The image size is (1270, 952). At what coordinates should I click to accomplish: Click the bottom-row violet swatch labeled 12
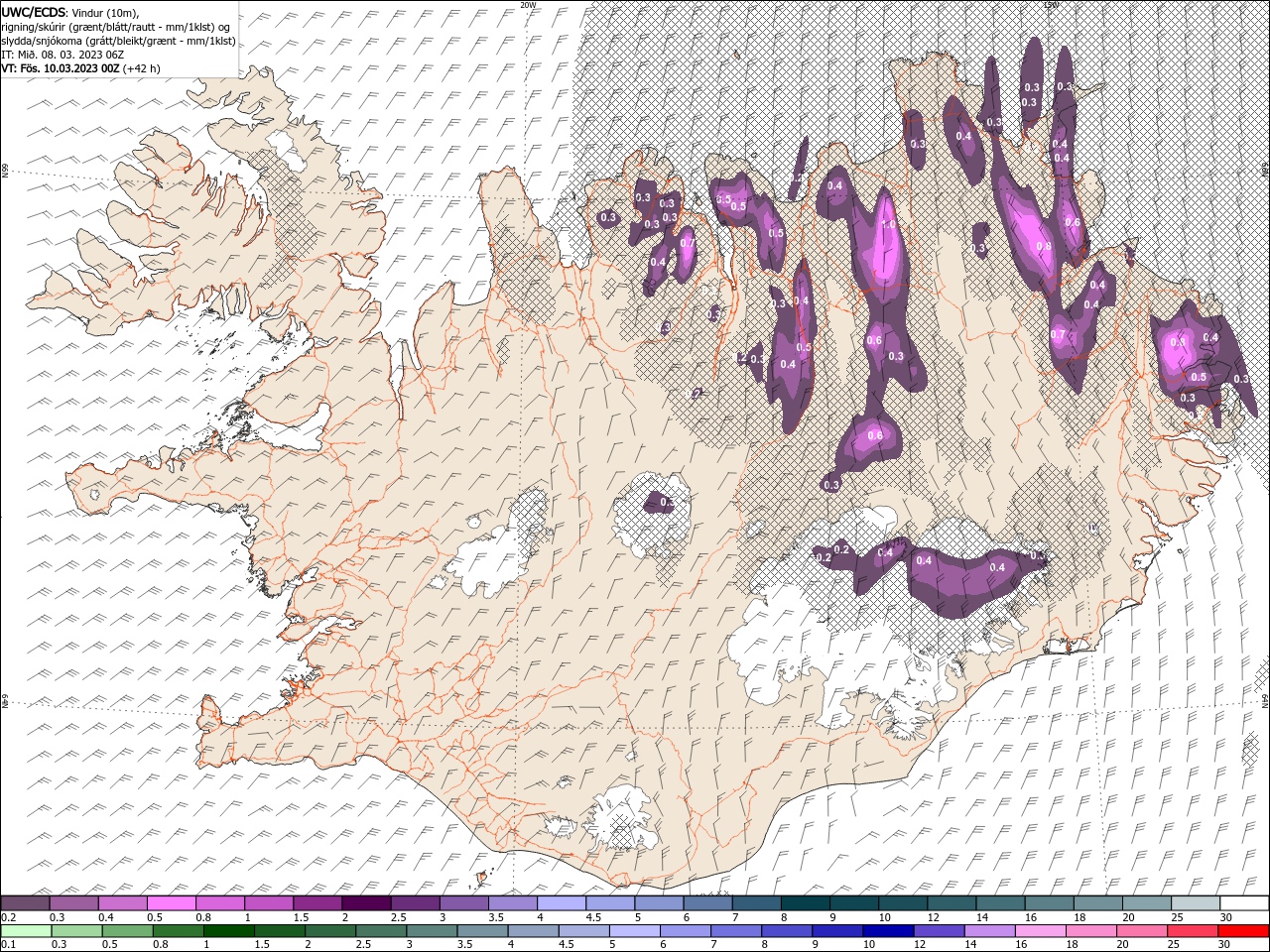click(x=939, y=931)
